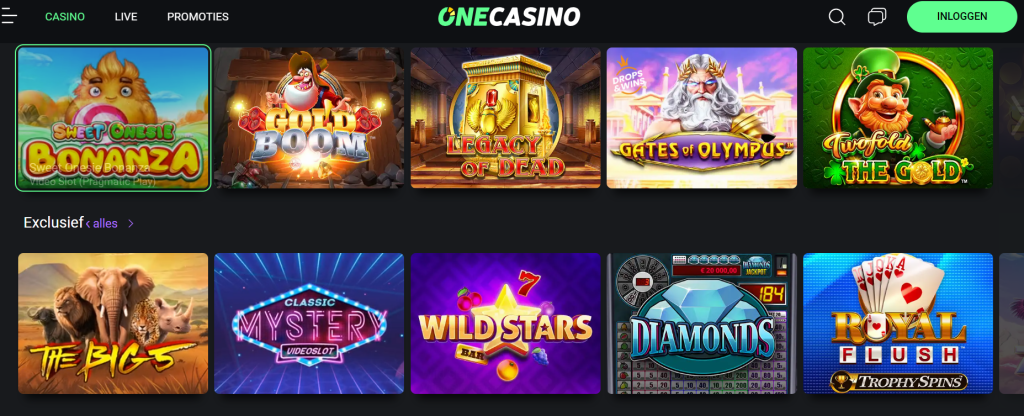Open the hamburger menu icon
Screen dimensions: 1024x416
pos(8,16)
